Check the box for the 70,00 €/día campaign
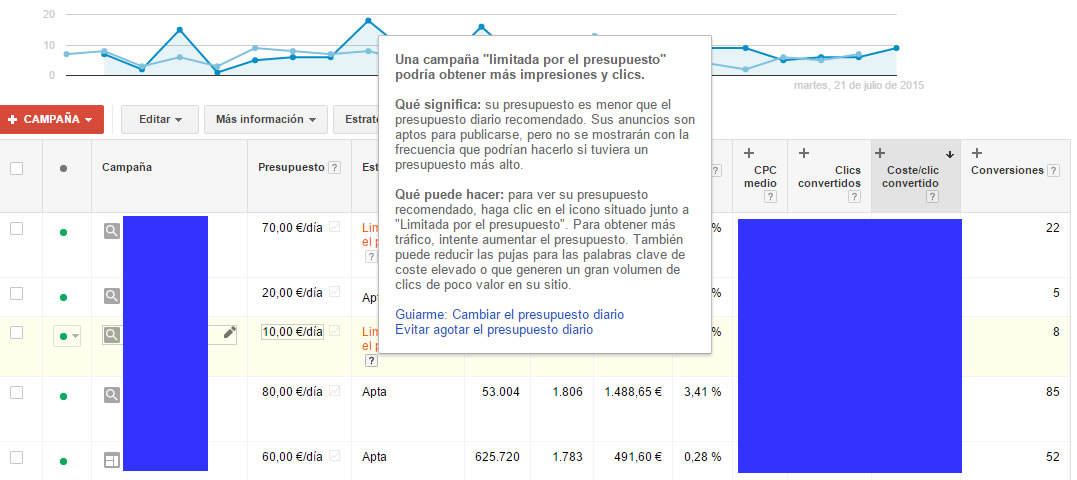This screenshot has height=480, width=1077. click(16, 229)
